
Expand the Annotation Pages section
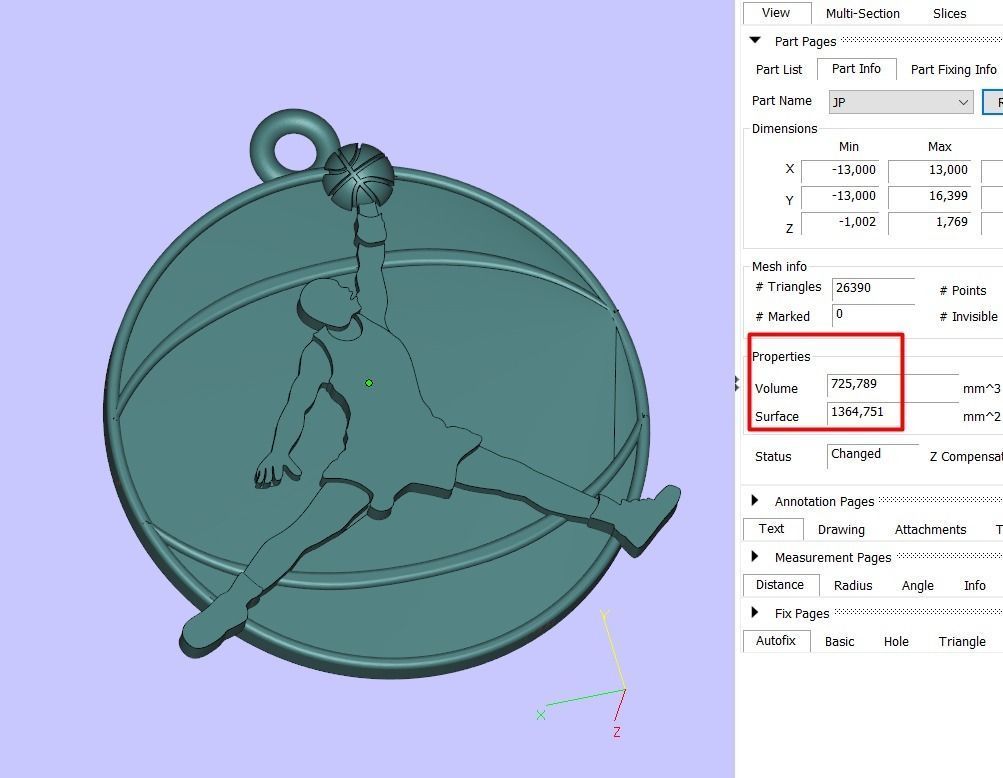click(755, 500)
